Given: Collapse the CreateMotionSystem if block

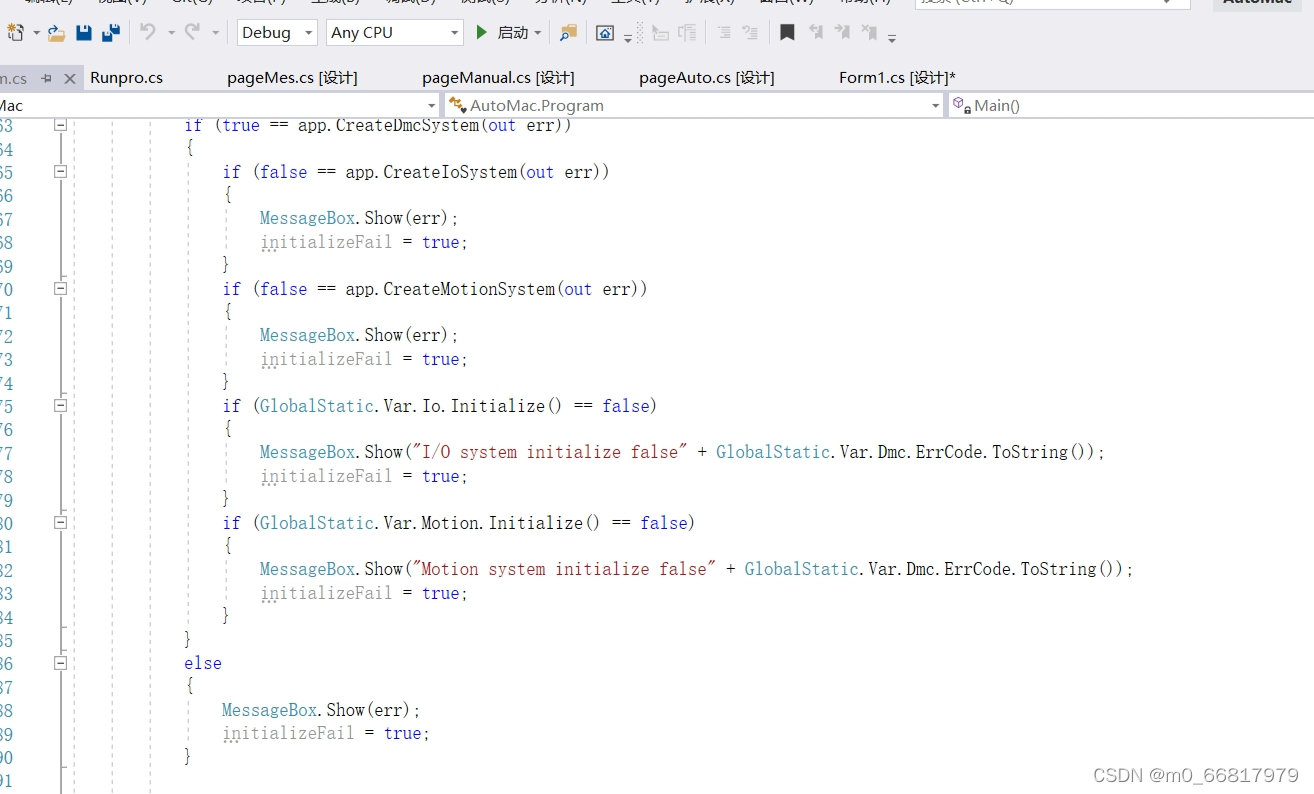Looking at the screenshot, I should (60, 289).
